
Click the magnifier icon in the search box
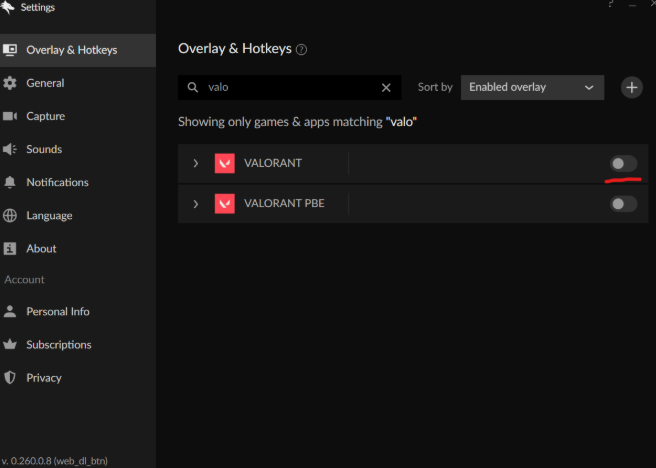pos(193,88)
